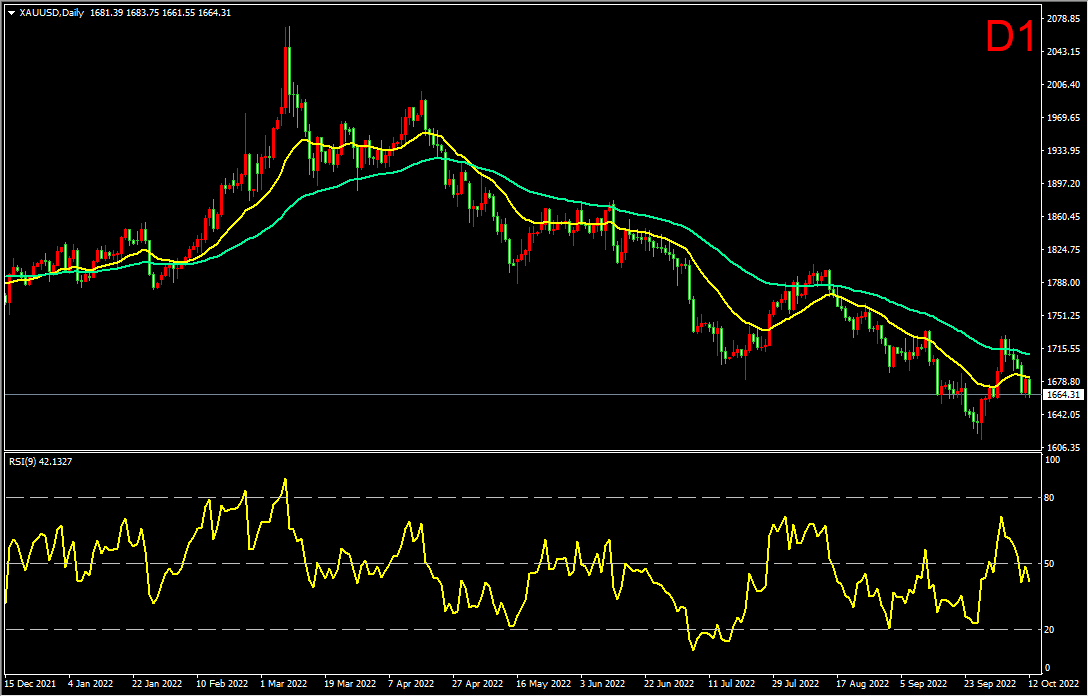Click the 3 Jun 2022 date label
The height and width of the screenshot is (697, 1089).
603,684
